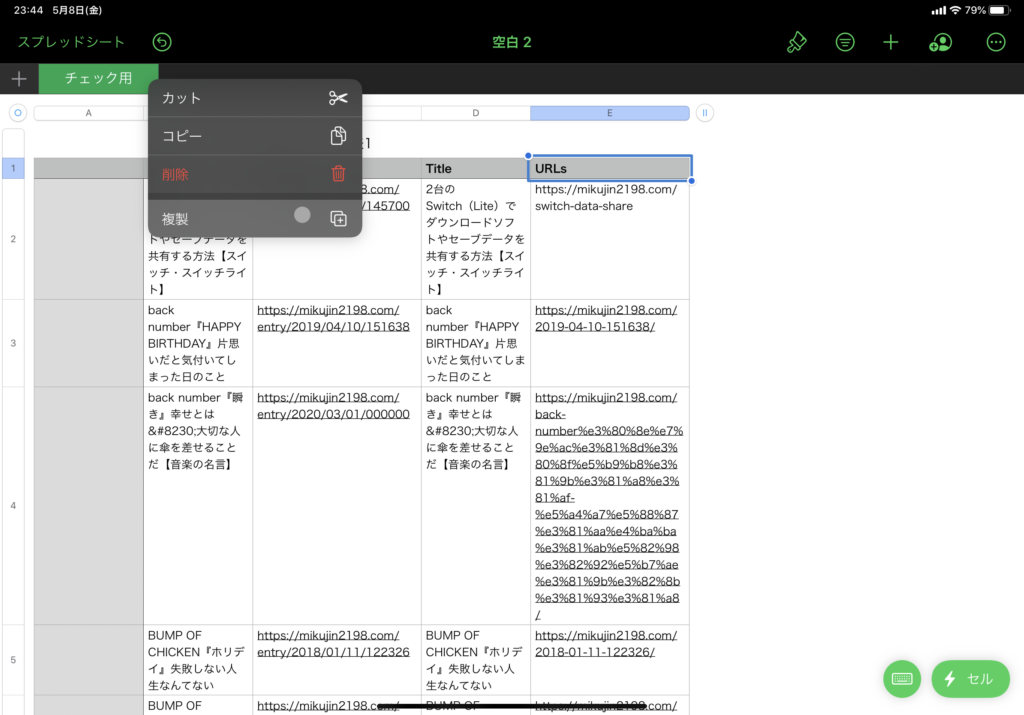Go back to スプレッドシート list
Screen dimensions: 1024x715
pyautogui.click(x=71, y=42)
